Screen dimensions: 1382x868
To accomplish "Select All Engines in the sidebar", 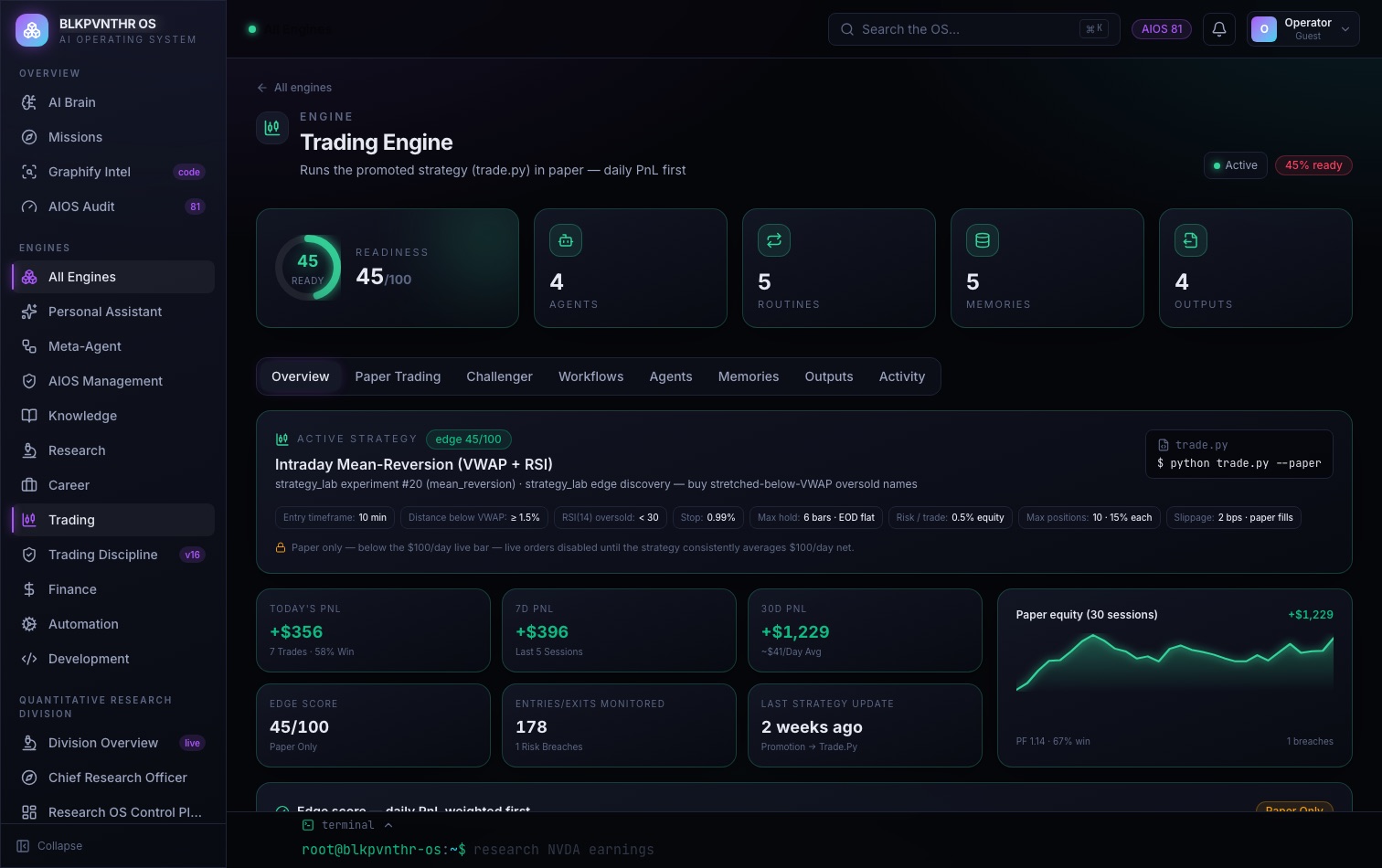I will (113, 277).
